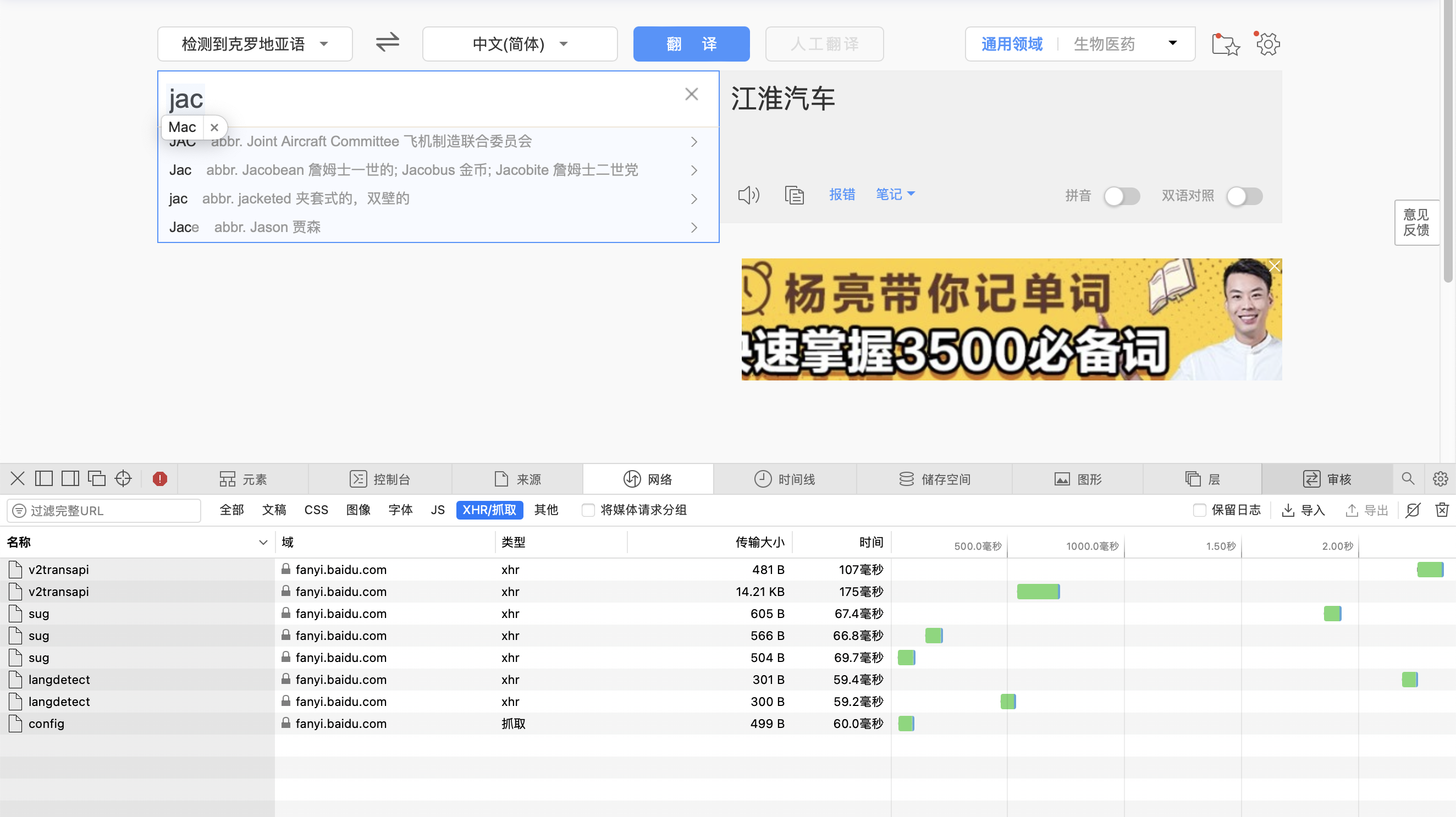Expand jac jacketed suggestion arrow
The image size is (1456, 817).
[693, 199]
